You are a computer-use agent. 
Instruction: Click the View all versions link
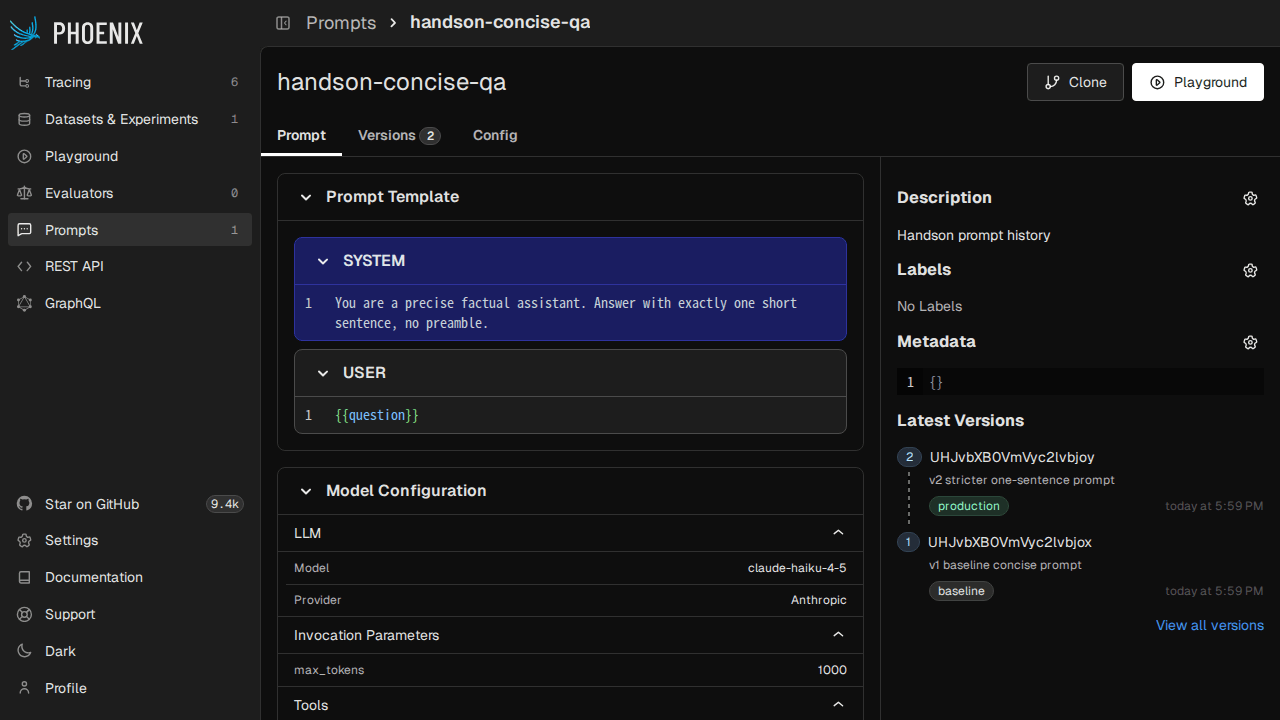coord(1209,625)
